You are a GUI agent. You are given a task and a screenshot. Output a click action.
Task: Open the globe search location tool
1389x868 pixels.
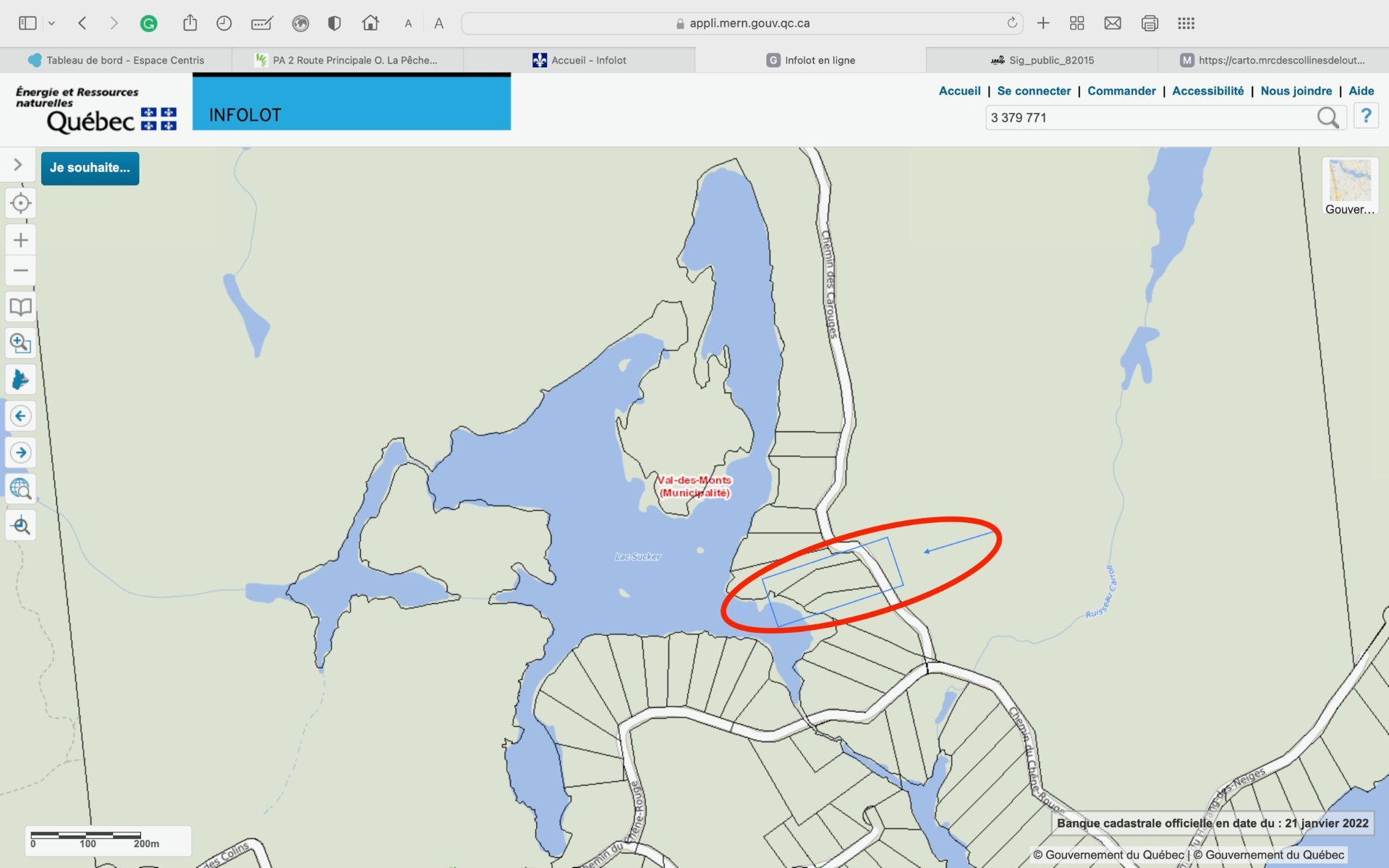(21, 489)
